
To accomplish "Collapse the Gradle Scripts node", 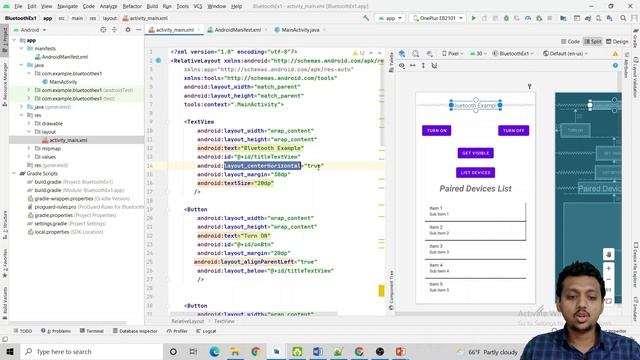I will 14,173.
